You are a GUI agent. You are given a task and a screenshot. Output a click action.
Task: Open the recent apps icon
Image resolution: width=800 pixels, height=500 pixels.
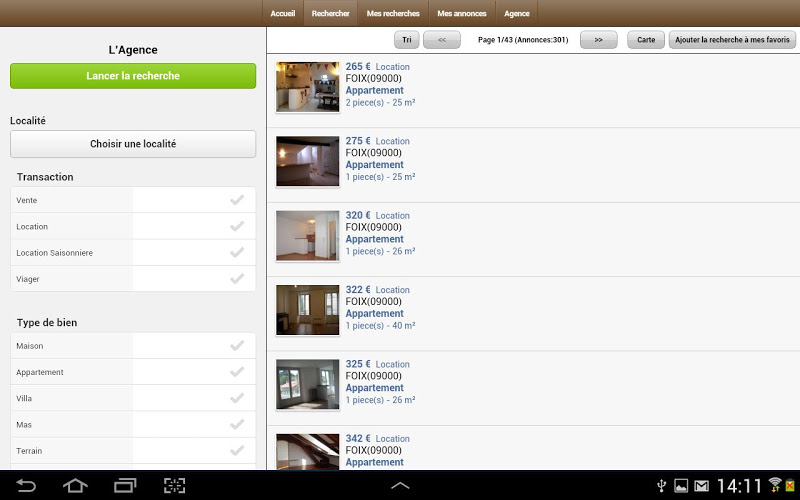125,485
